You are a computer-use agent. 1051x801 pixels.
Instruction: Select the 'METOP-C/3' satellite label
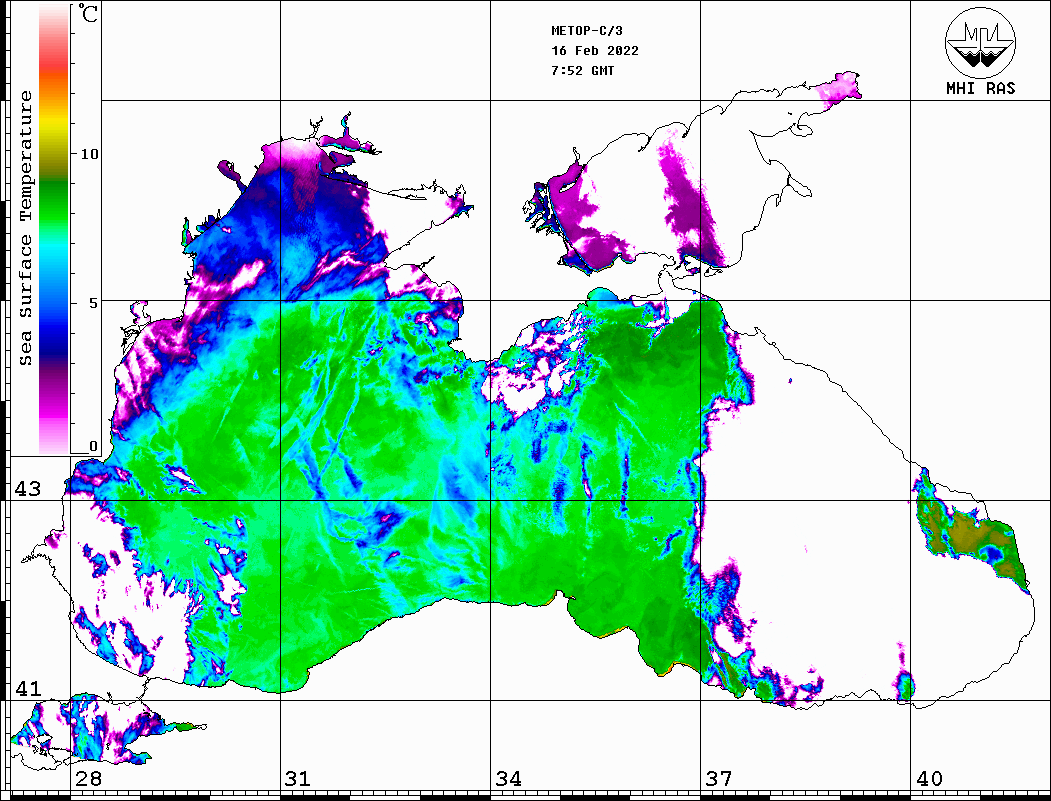[x=587, y=31]
